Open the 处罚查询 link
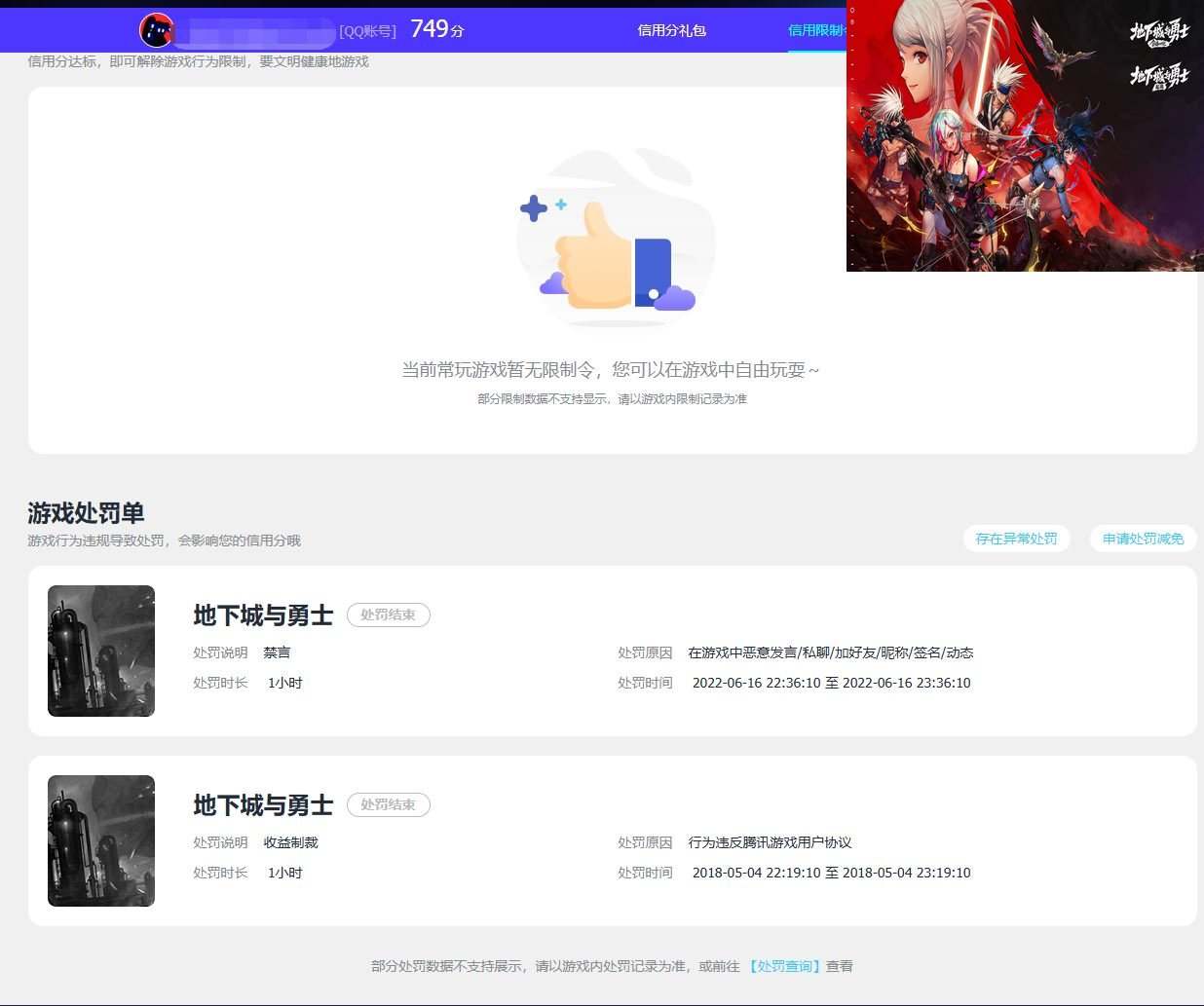1204x1006 pixels. [x=784, y=966]
